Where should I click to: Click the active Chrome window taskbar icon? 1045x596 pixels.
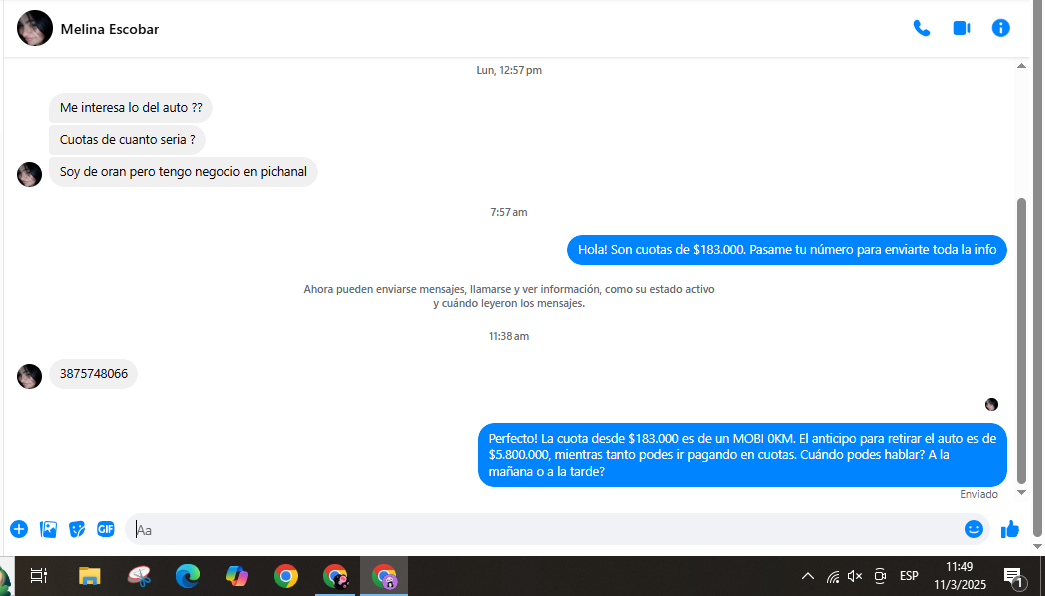click(x=385, y=576)
